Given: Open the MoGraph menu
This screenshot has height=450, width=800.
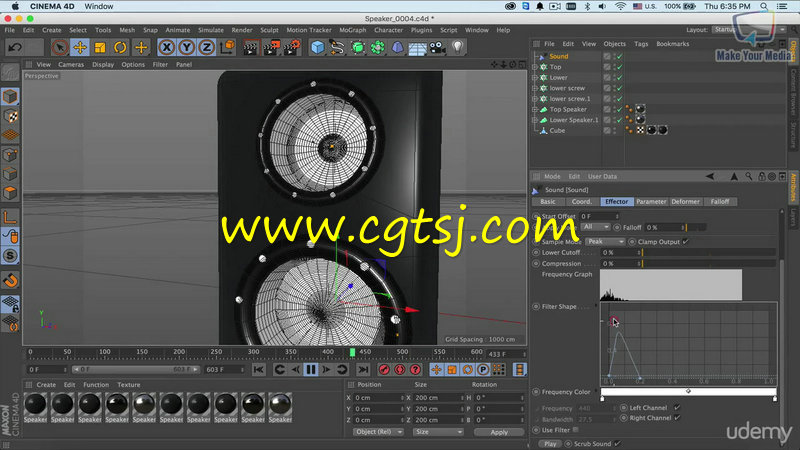Looking at the screenshot, I should [353, 30].
